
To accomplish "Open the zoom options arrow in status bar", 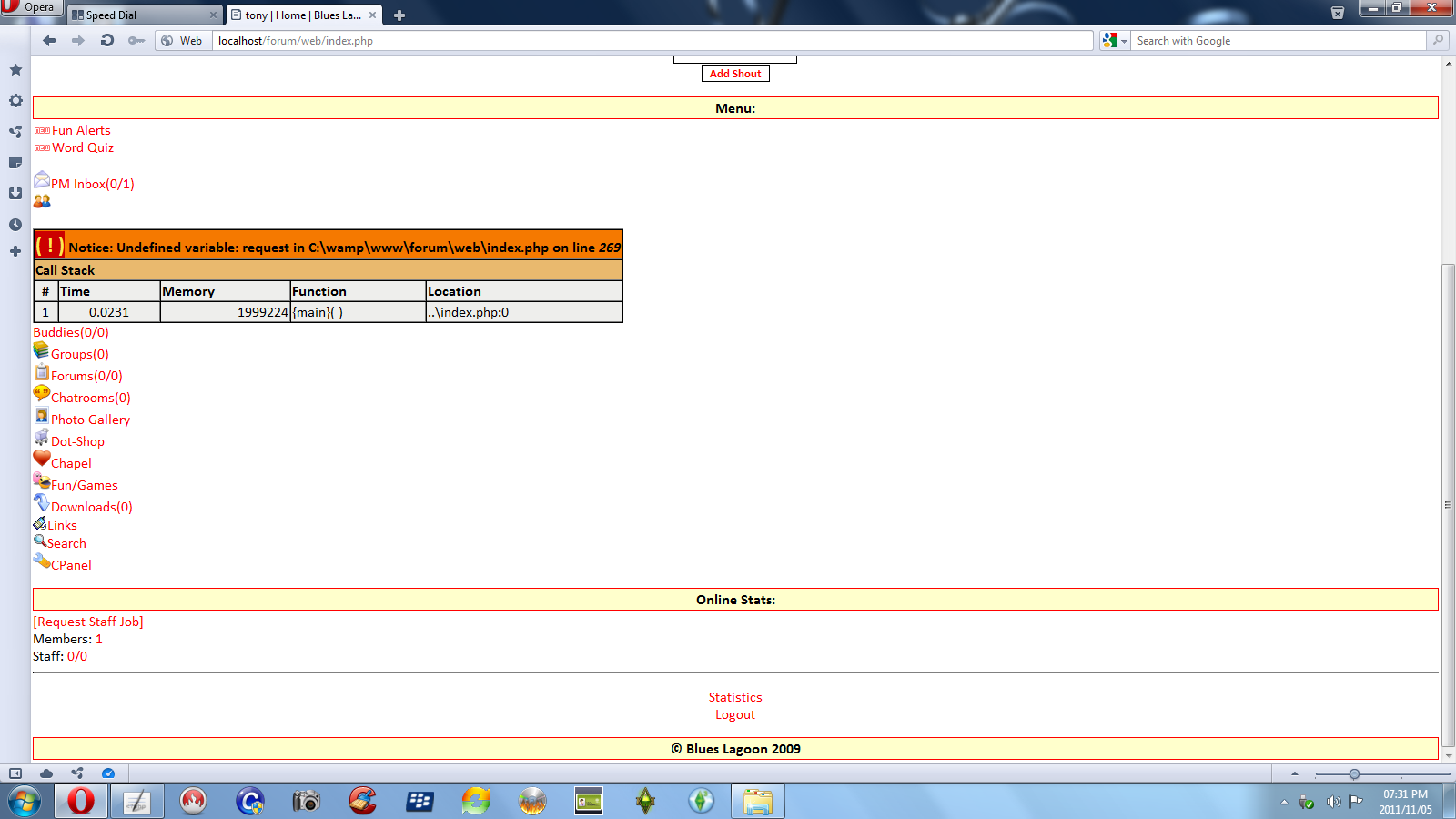I will 1295,773.
